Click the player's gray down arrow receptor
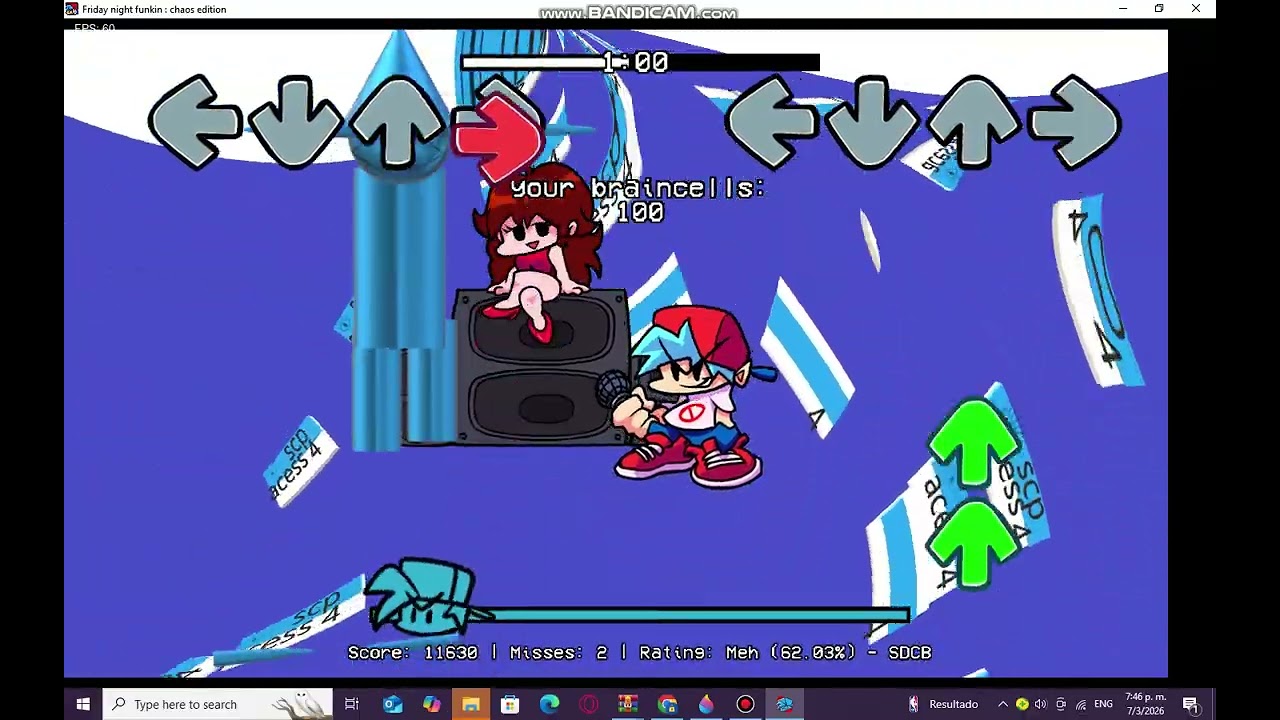Screen dimensions: 1280x720 (872, 122)
